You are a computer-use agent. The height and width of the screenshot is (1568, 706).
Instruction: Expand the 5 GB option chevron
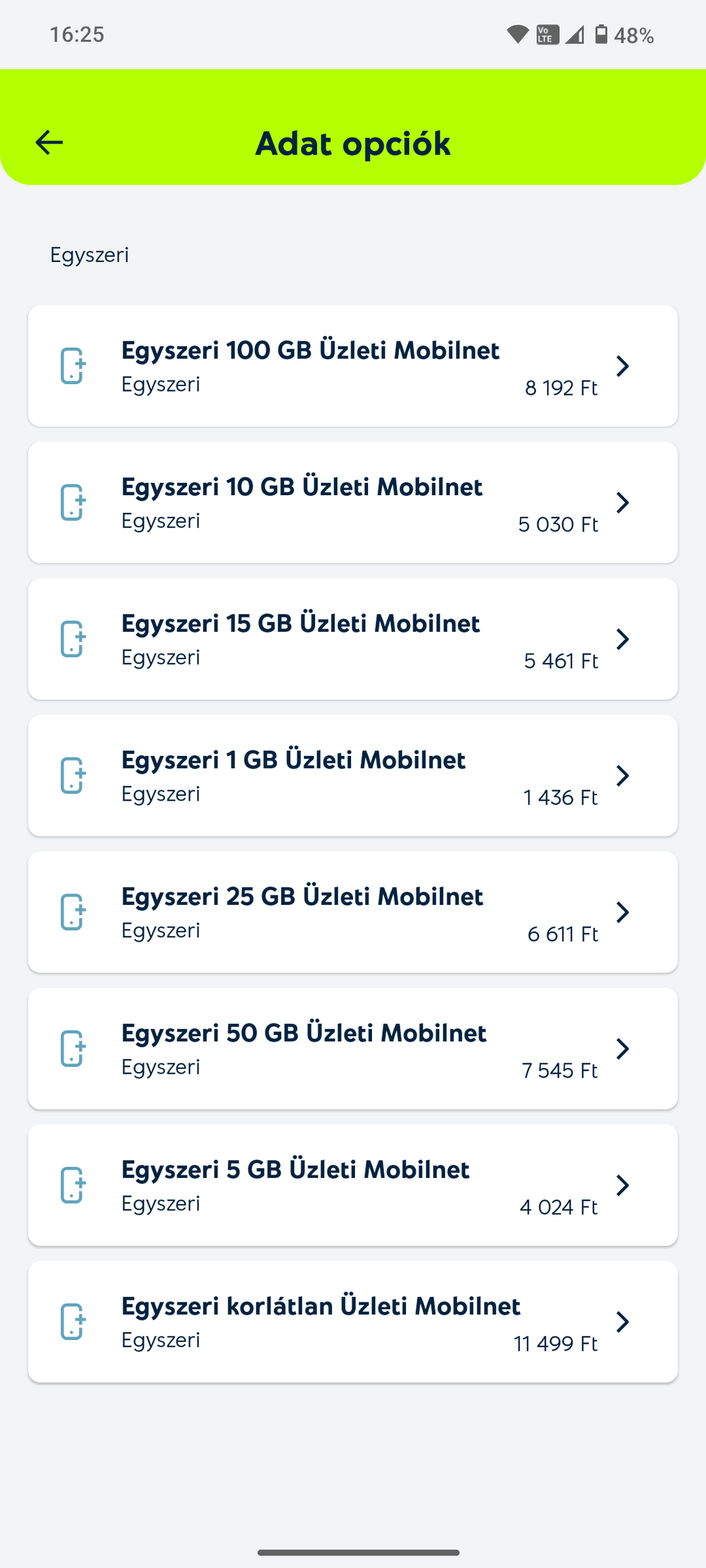tap(623, 1185)
